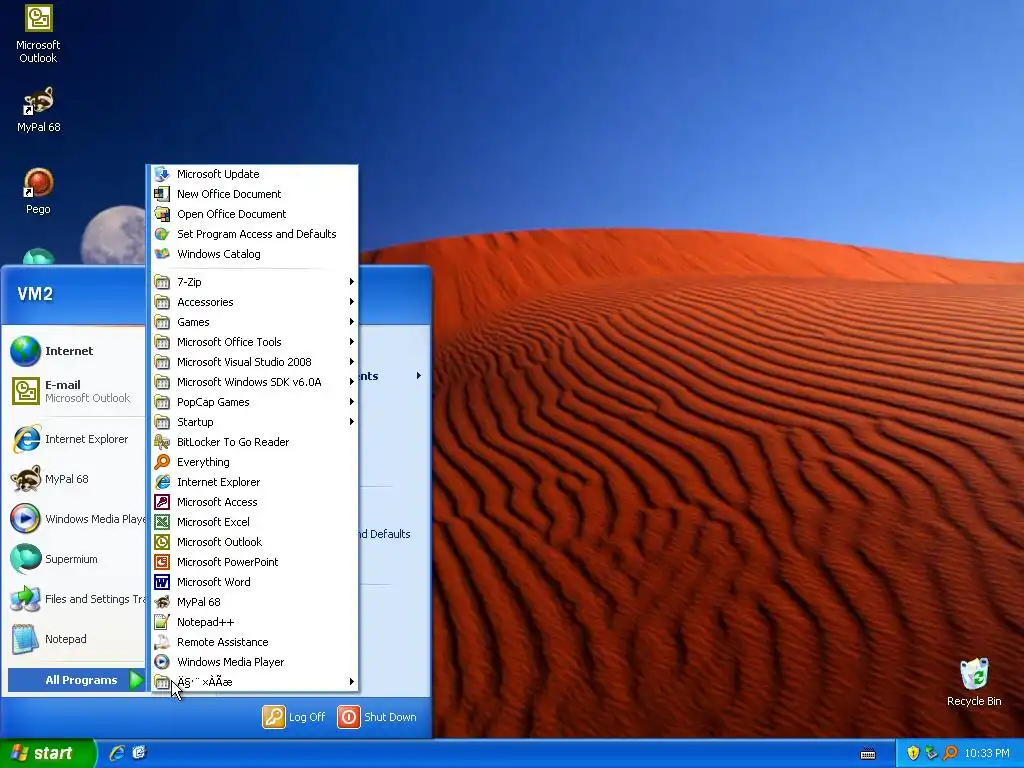Screen dimensions: 1024x768
Task: Click the Everything magnifier tray icon
Action: [x=950, y=753]
